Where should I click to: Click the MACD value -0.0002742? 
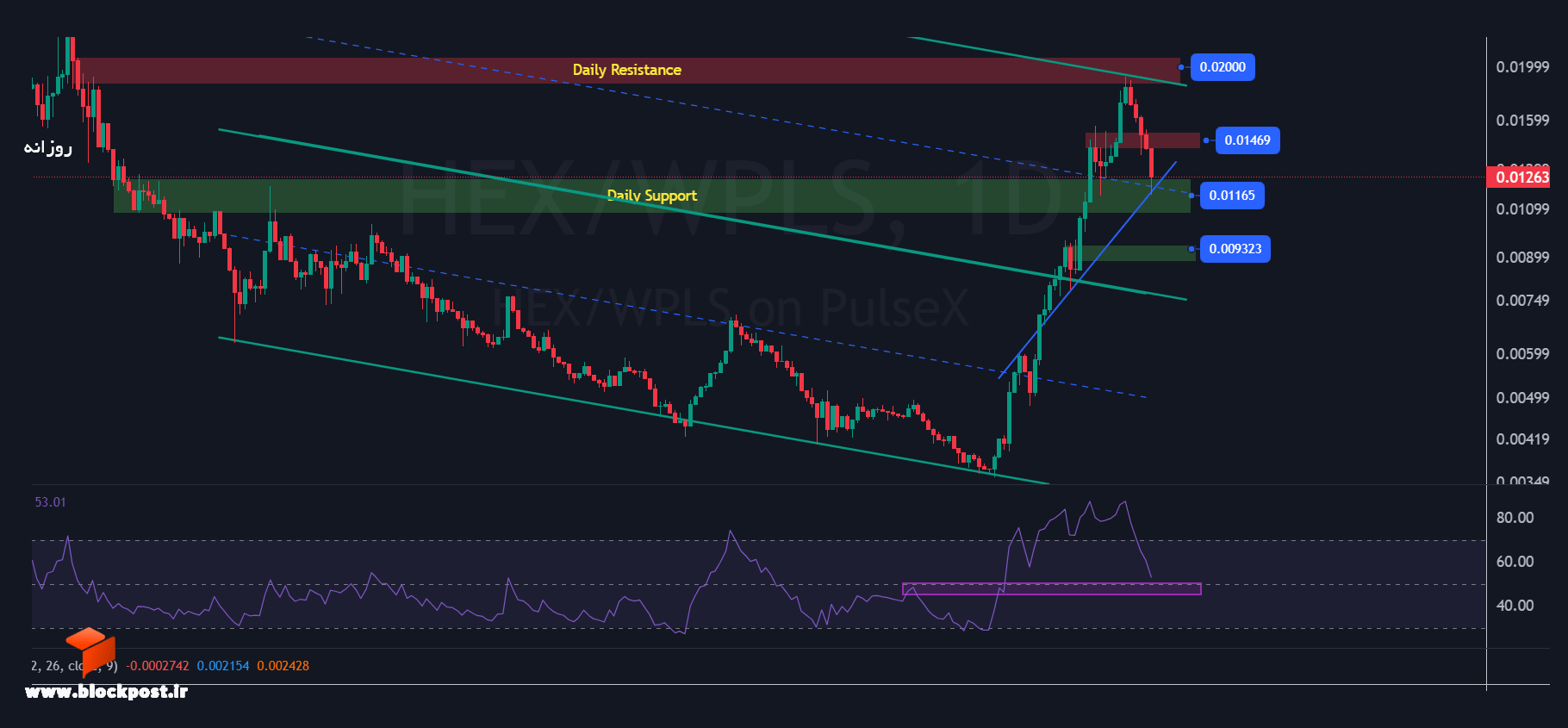click(x=158, y=666)
